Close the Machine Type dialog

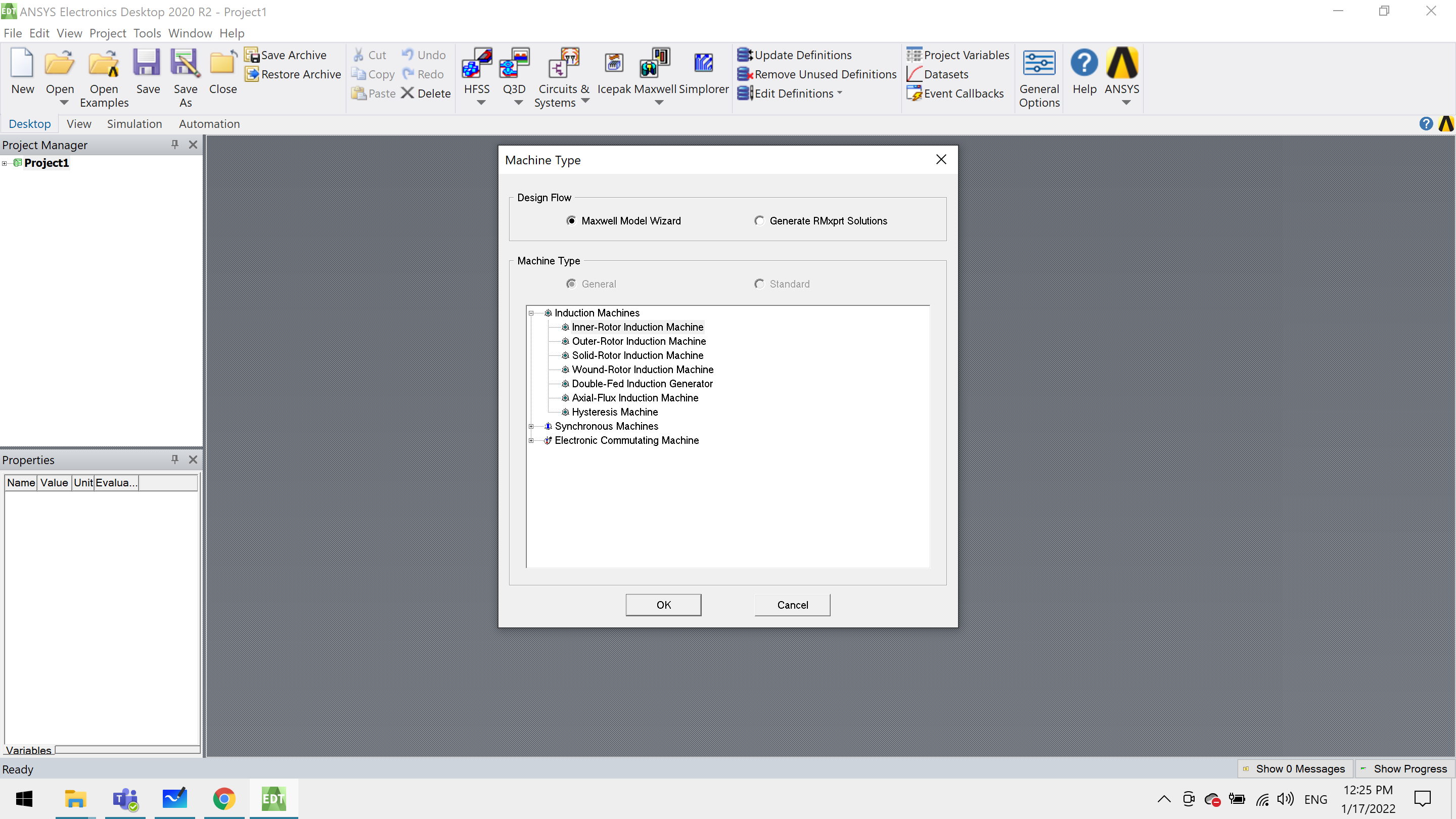(x=941, y=160)
